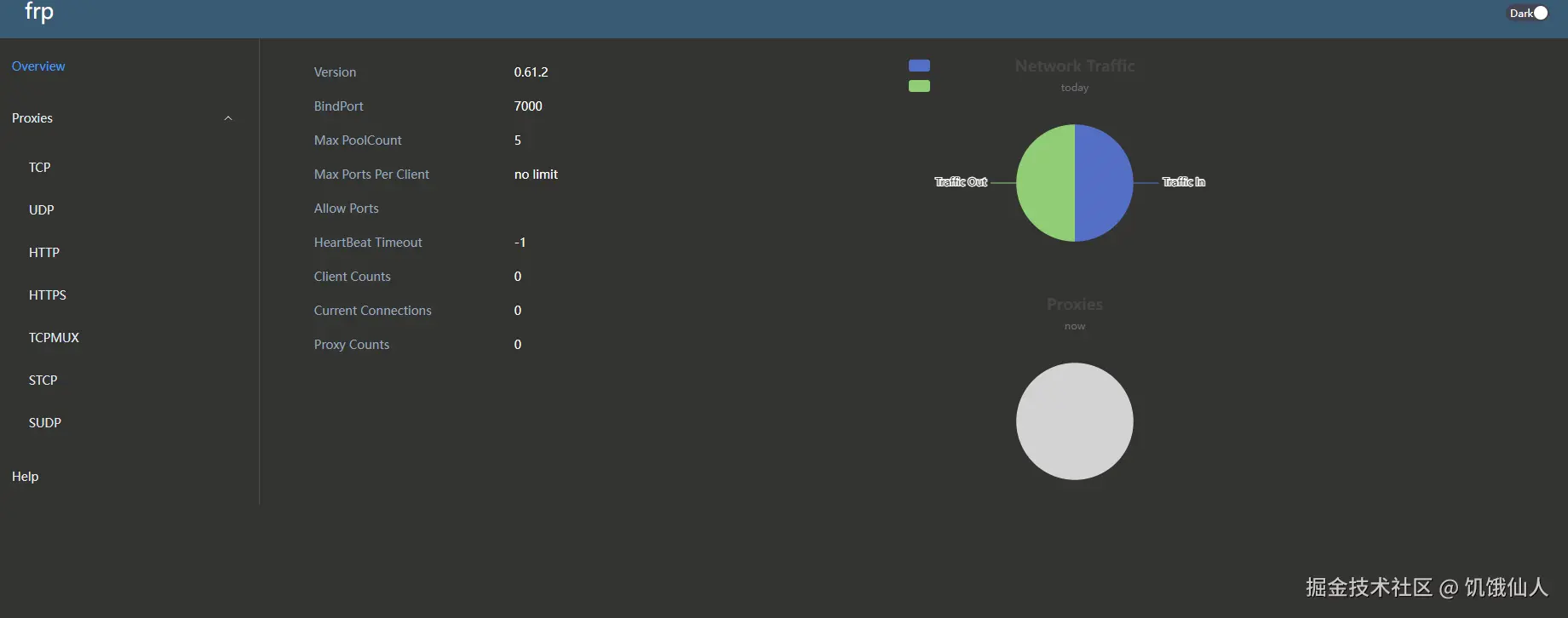Toggle the green Traffic Out legend swatch
The width and height of the screenshot is (1568, 618).
(x=919, y=86)
